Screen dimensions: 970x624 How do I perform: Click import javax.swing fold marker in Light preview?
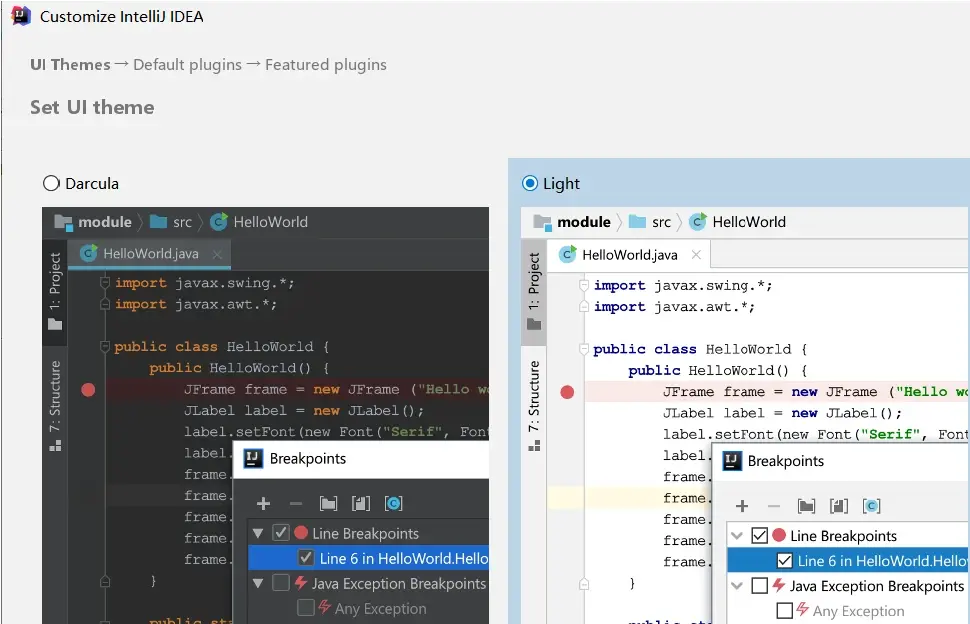pyautogui.click(x=583, y=285)
